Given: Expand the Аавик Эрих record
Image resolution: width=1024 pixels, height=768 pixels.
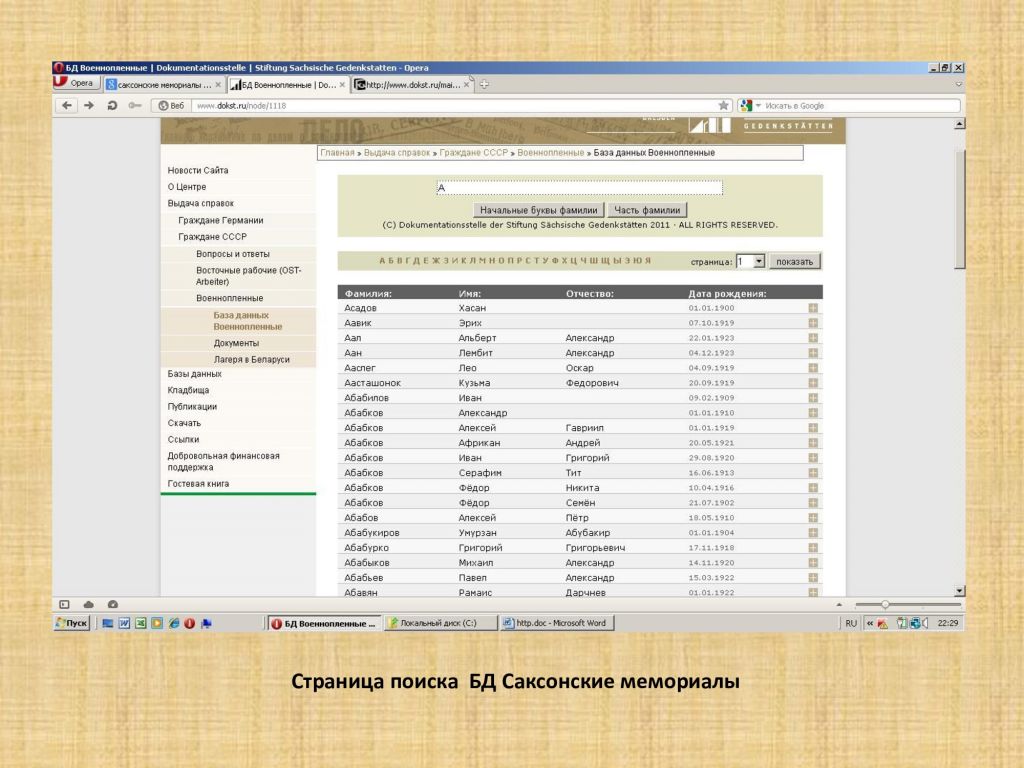Looking at the screenshot, I should pyautogui.click(x=813, y=323).
